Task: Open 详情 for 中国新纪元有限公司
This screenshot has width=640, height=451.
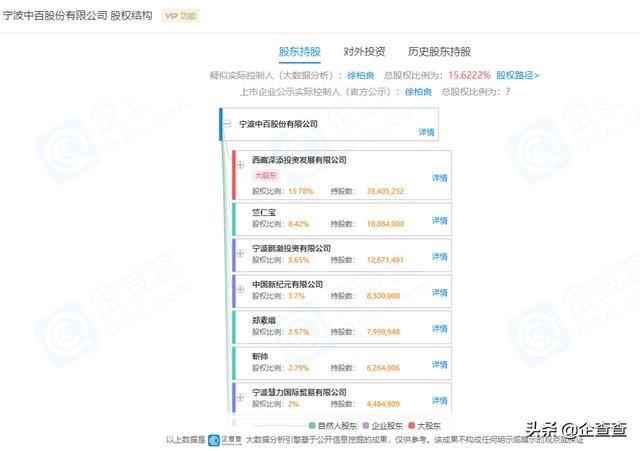Action: pos(440,292)
